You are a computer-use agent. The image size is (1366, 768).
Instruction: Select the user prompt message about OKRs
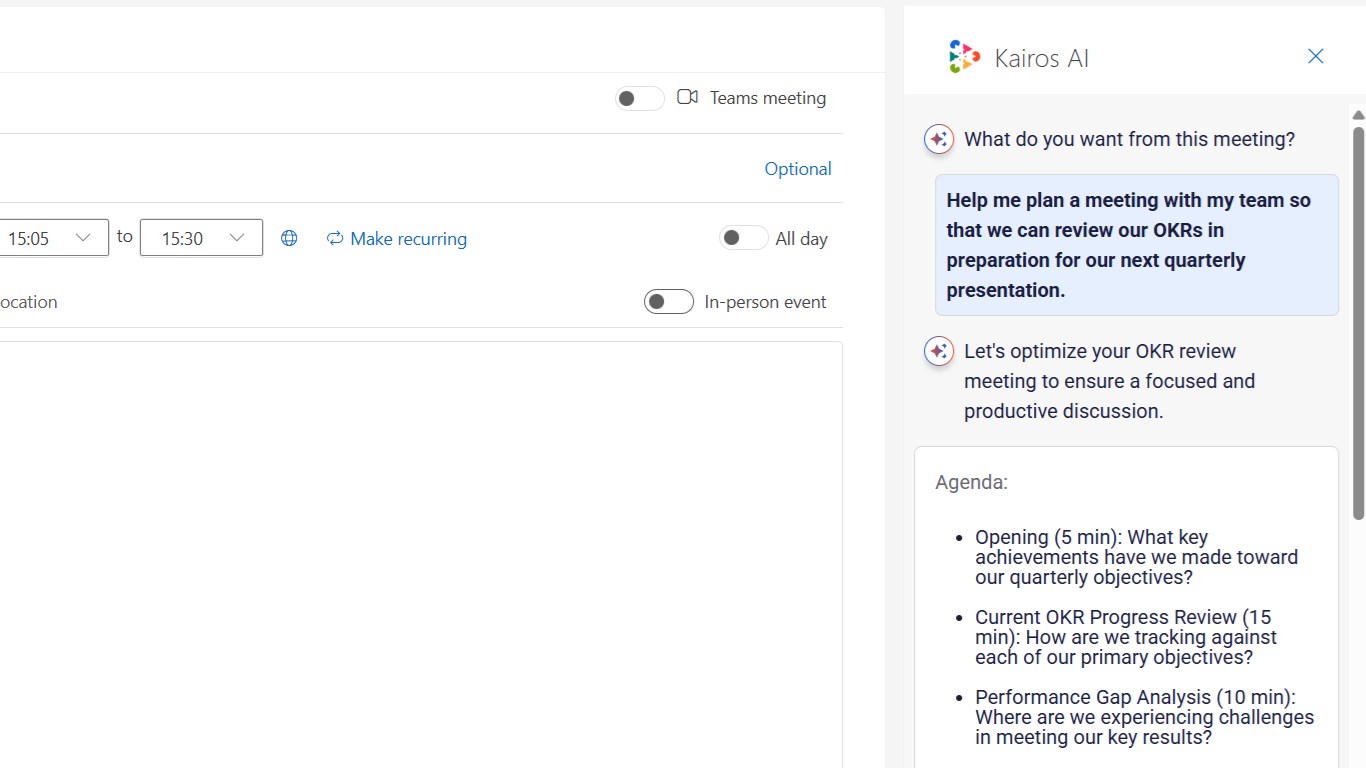[x=1136, y=245]
